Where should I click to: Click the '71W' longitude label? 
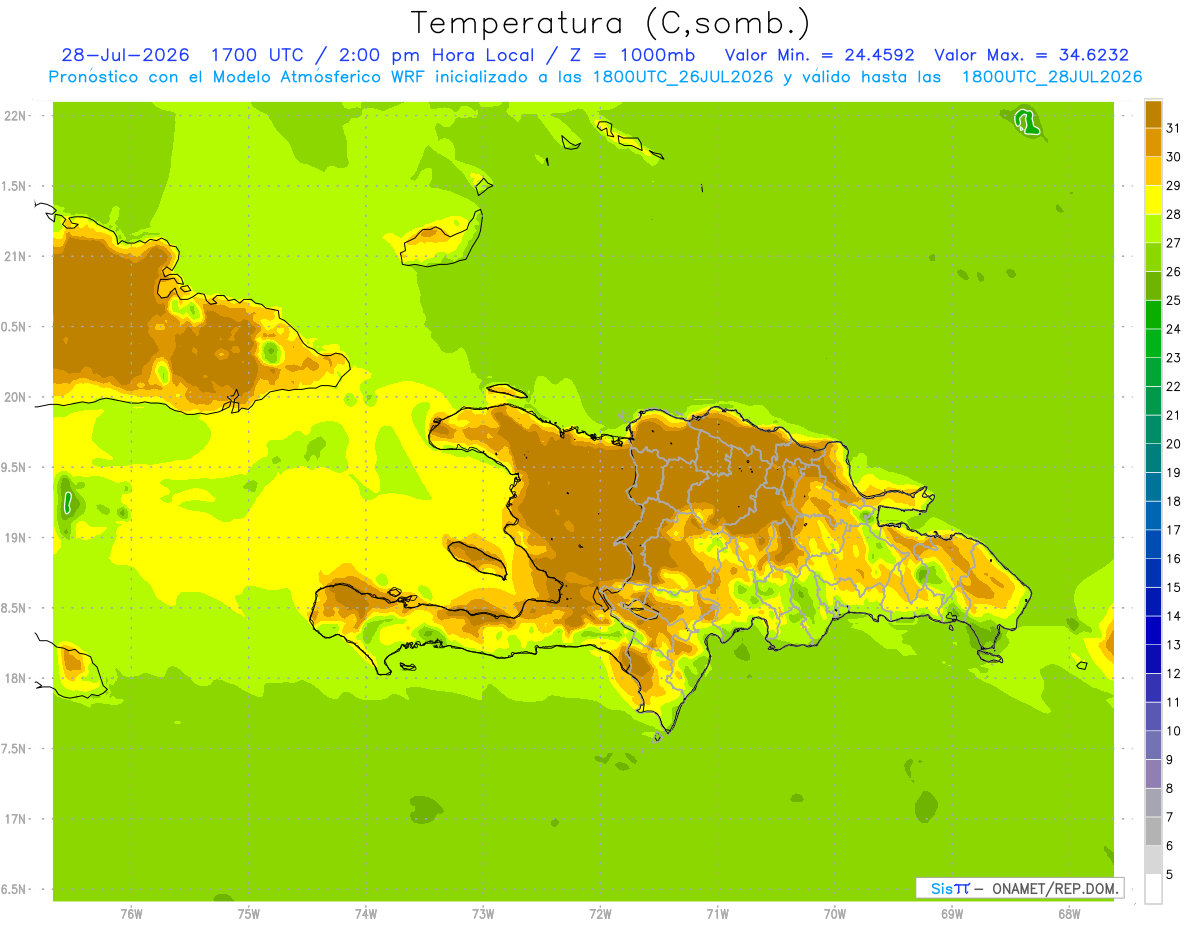[717, 914]
